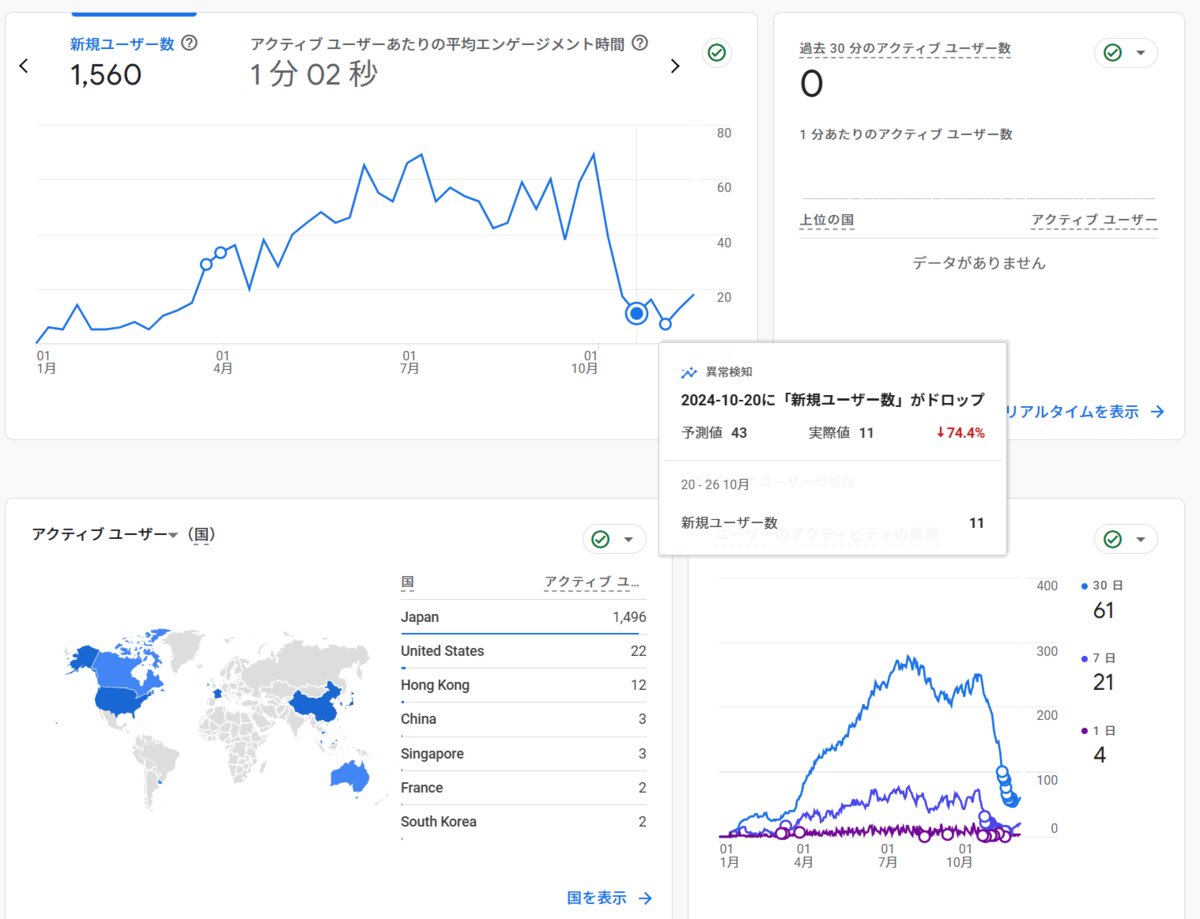Open the status dropdown on country card
This screenshot has height=919, width=1200.
614,539
